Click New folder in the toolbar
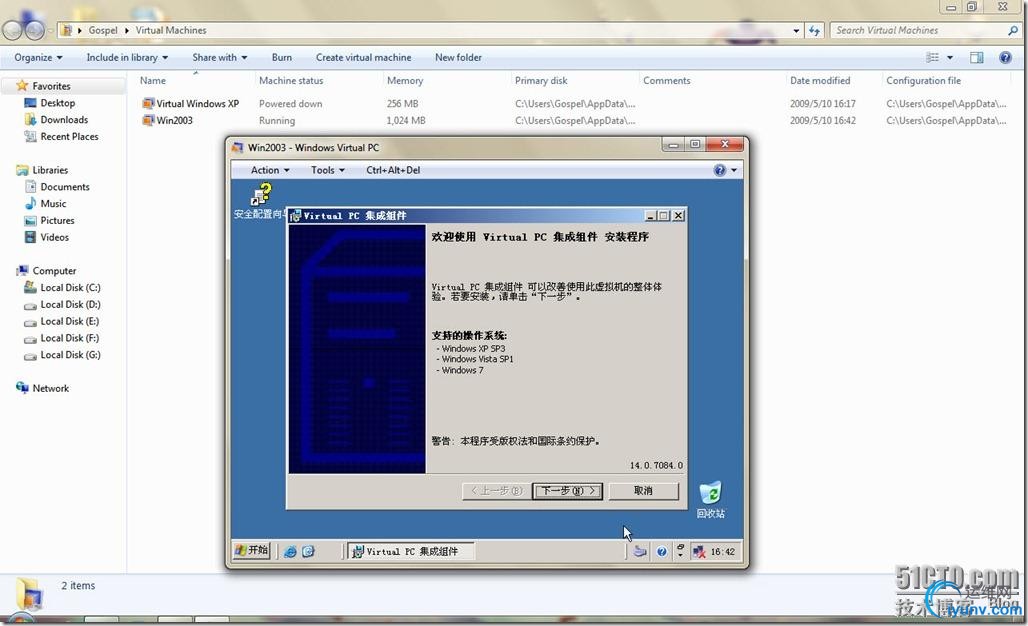This screenshot has width=1028, height=626. click(x=458, y=58)
